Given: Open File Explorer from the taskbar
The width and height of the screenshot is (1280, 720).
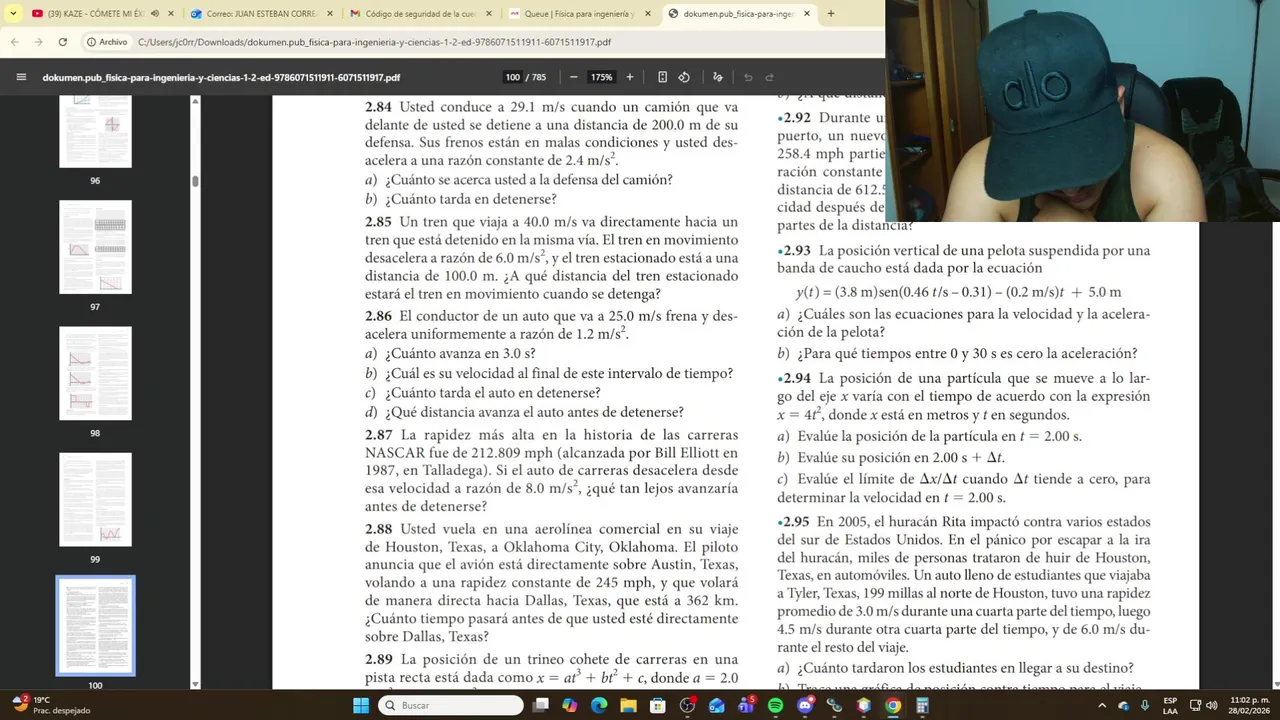Looking at the screenshot, I should pyautogui.click(x=629, y=705).
